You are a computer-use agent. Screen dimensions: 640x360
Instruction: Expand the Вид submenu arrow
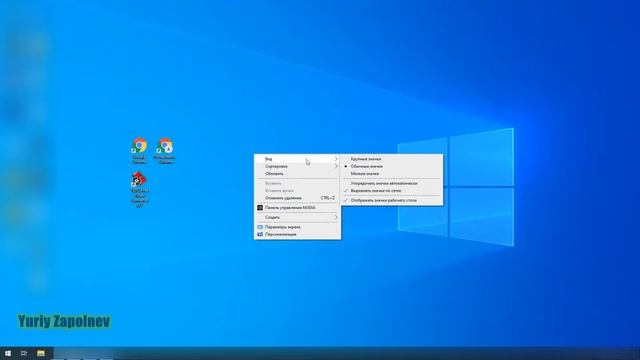(x=336, y=159)
